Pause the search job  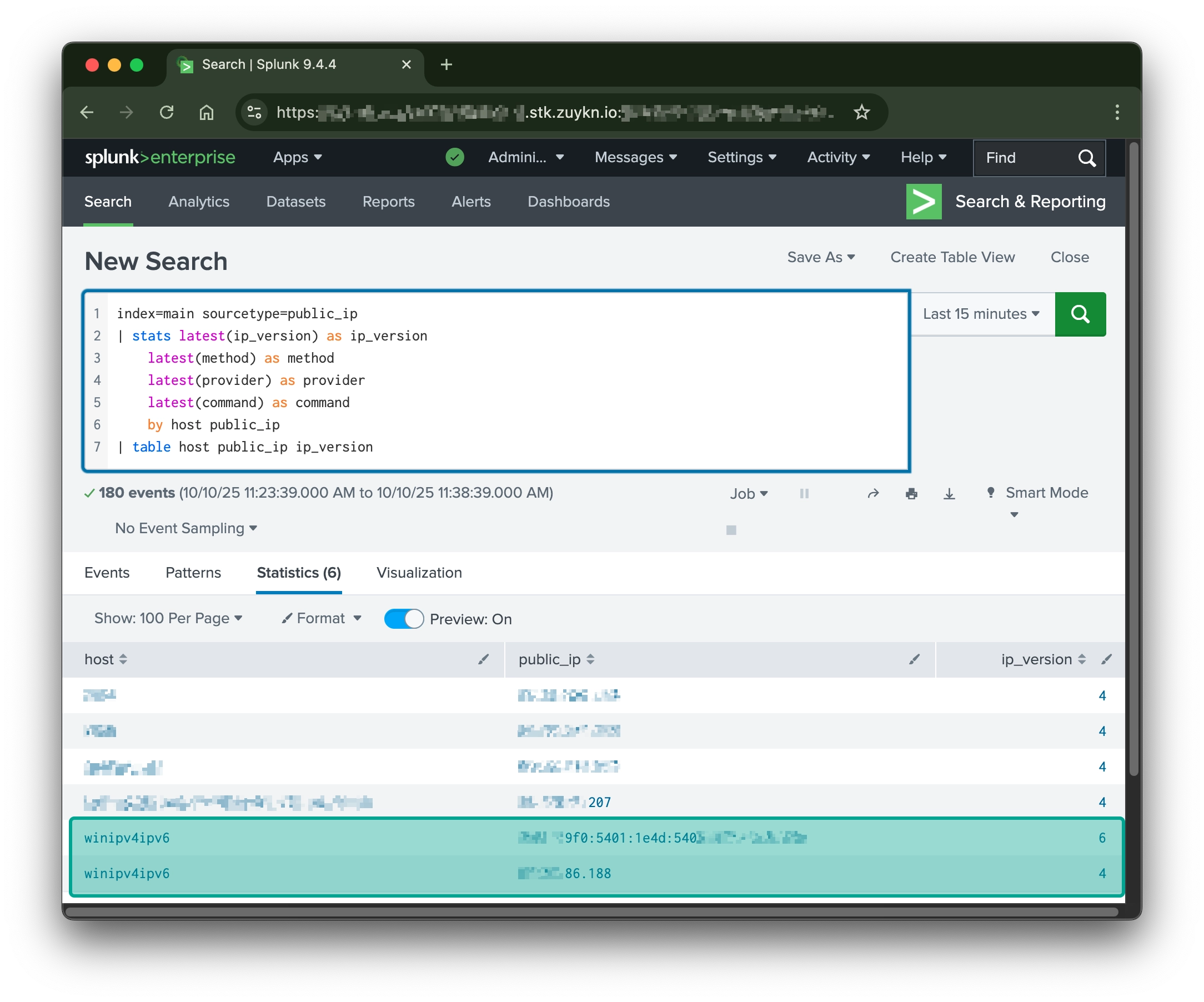coord(804,493)
